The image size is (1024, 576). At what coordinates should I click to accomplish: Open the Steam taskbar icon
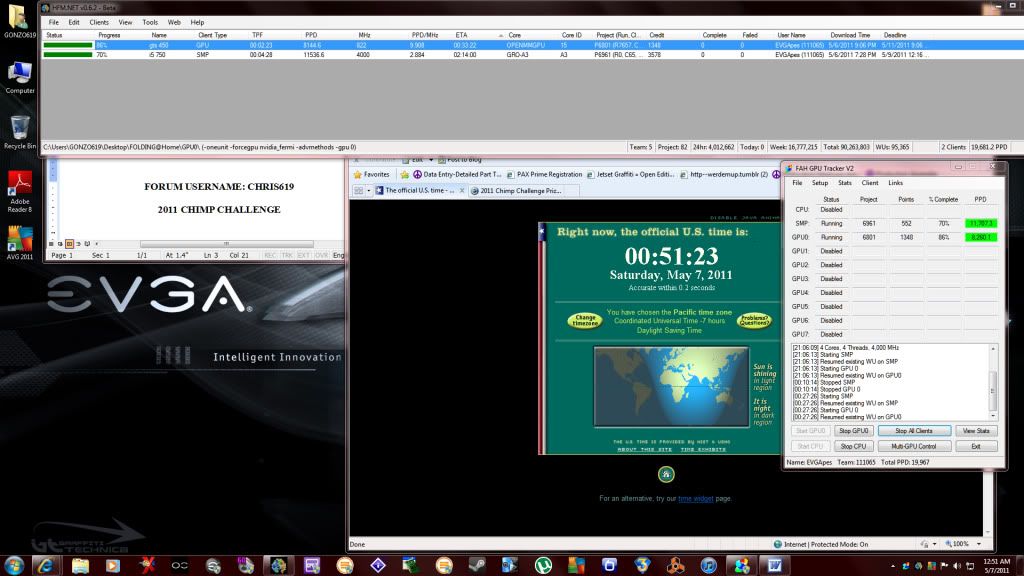tap(476, 565)
